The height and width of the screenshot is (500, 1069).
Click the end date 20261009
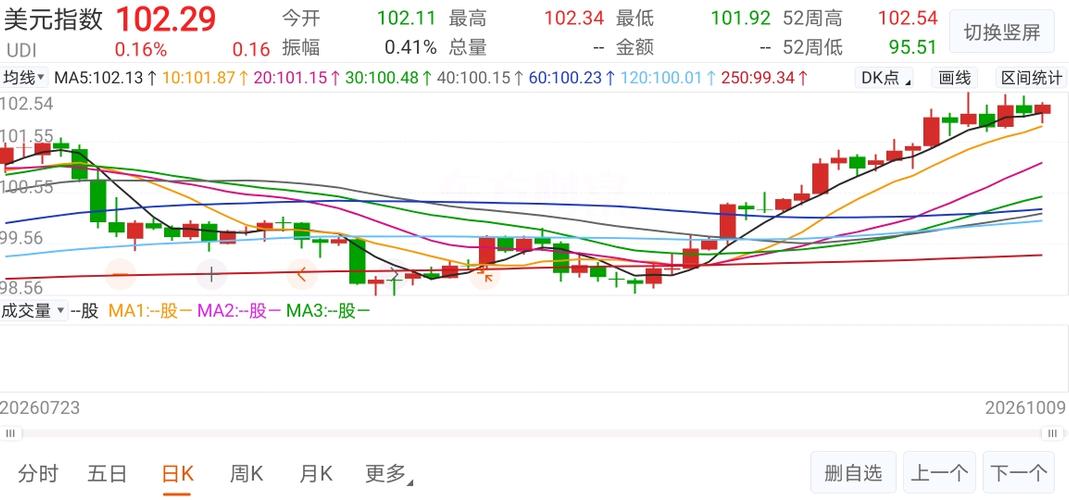click(x=1025, y=408)
